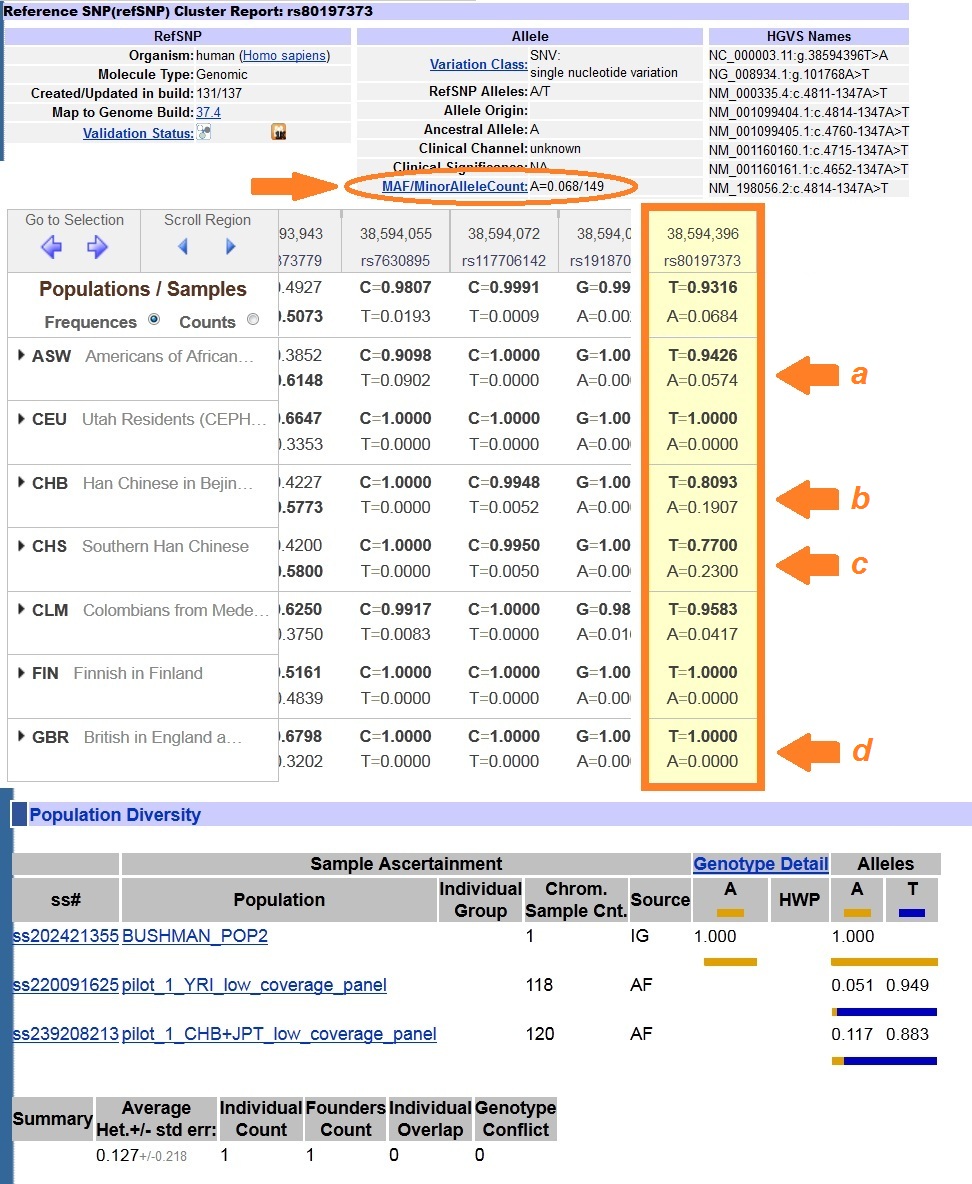Open the cluster validation status icon
This screenshot has height=1184, width=972.
coord(204,132)
